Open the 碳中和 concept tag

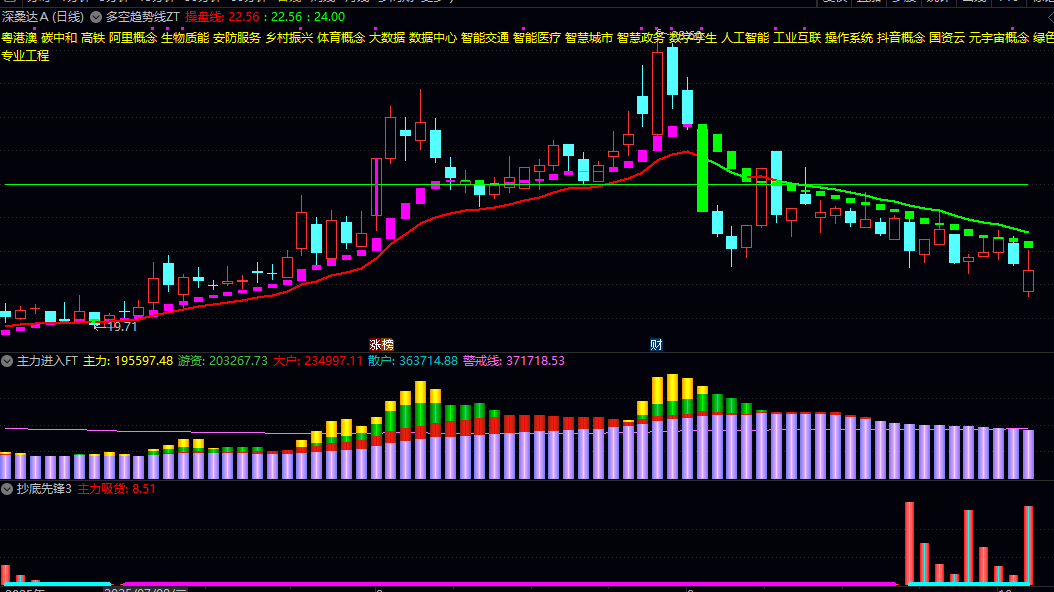tap(59, 38)
